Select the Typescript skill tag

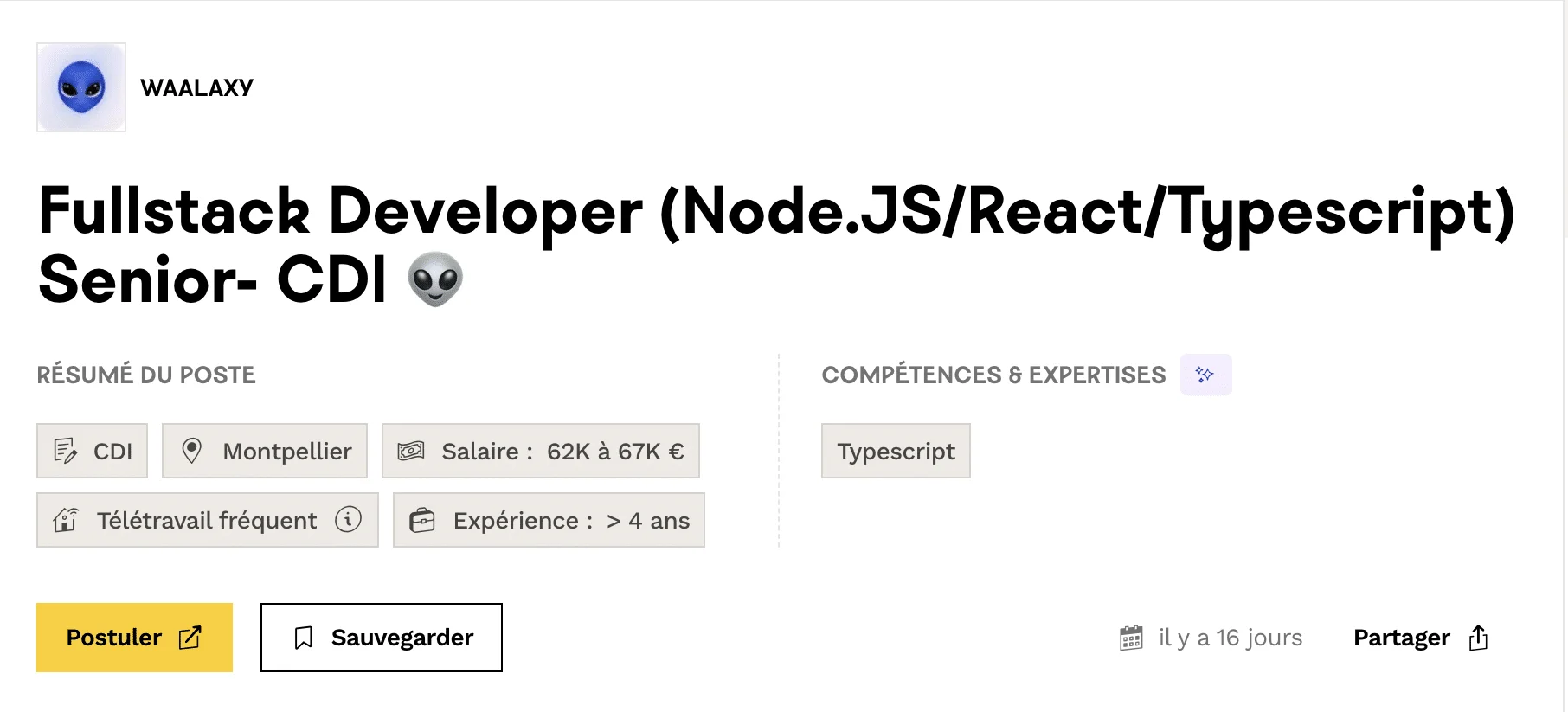(x=896, y=451)
